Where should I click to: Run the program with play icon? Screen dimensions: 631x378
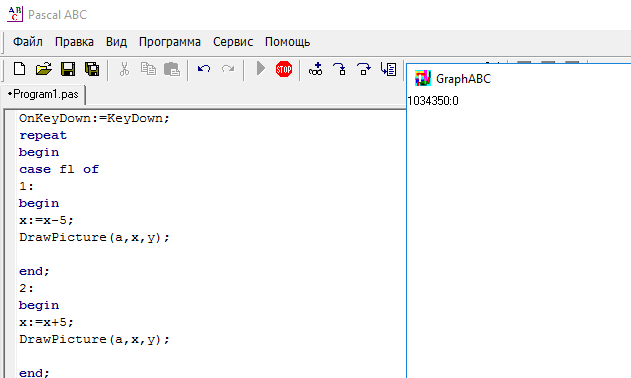261,68
